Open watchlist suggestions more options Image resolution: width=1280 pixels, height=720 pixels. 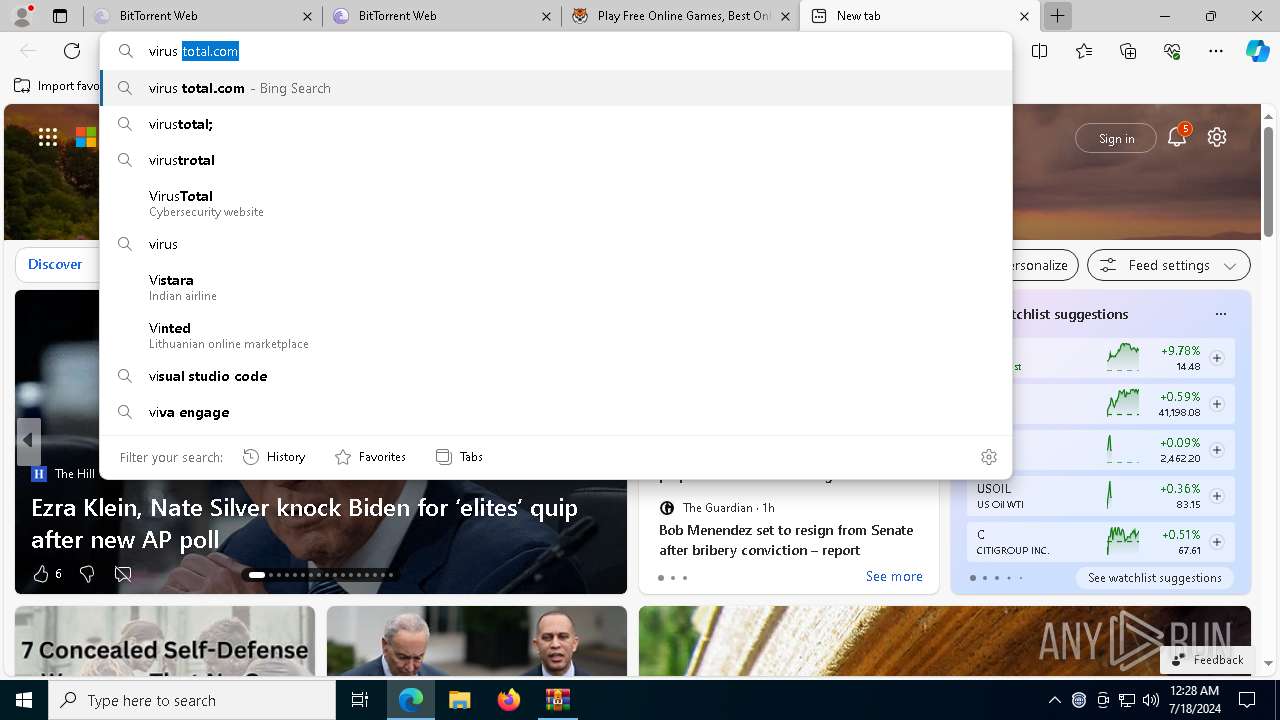point(1220,314)
